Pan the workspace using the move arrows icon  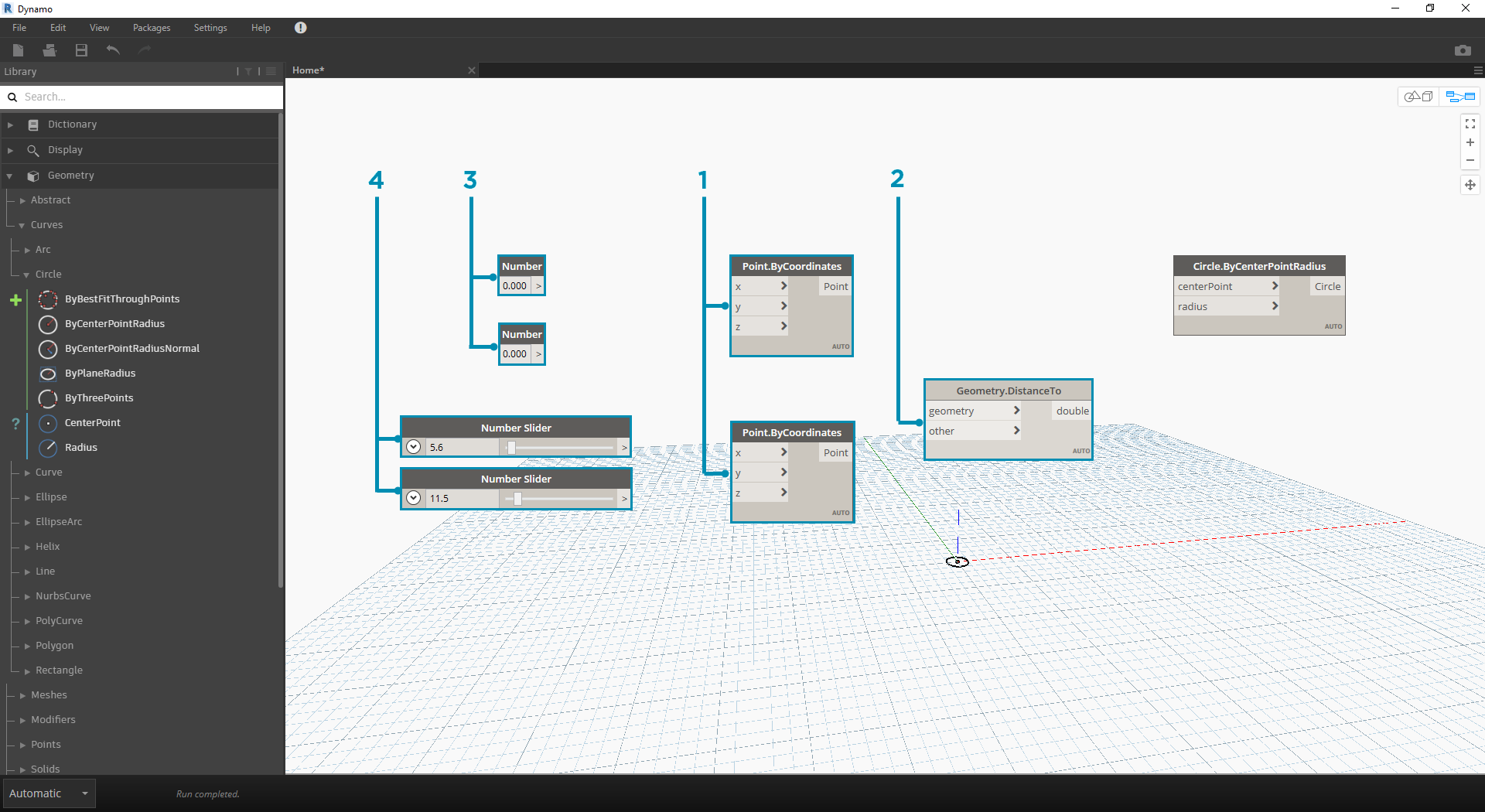(x=1470, y=185)
